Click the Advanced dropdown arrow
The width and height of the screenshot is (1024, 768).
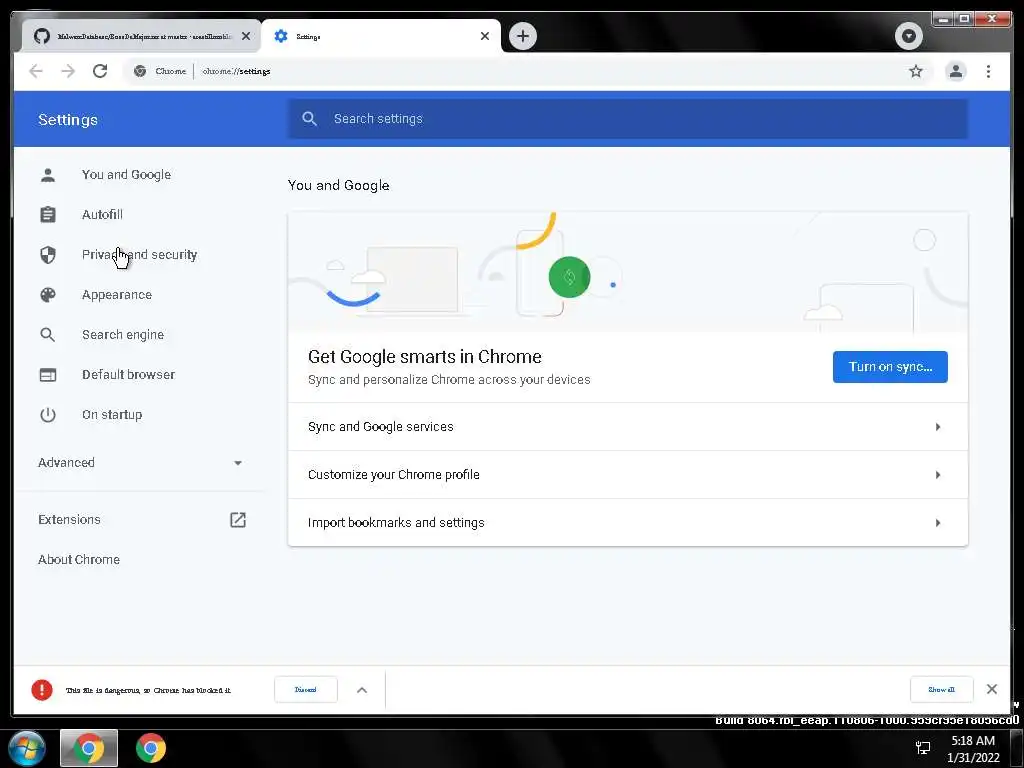(x=238, y=463)
